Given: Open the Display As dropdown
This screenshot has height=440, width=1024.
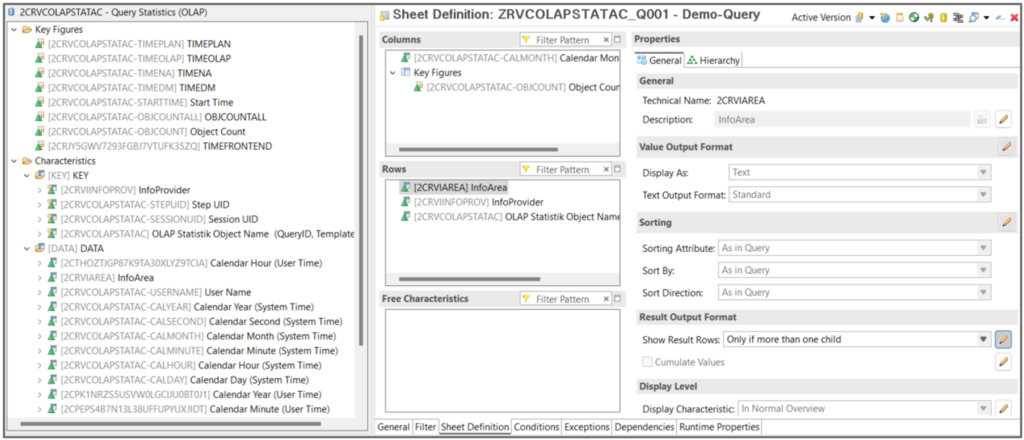Looking at the screenshot, I should tap(984, 173).
